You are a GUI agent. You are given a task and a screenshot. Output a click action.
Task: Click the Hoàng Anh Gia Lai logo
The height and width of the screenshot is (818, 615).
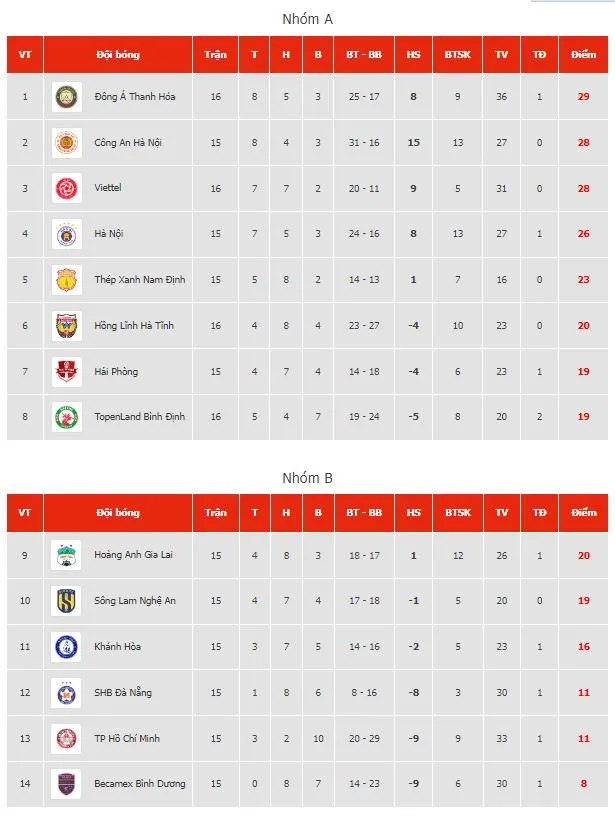click(x=67, y=555)
